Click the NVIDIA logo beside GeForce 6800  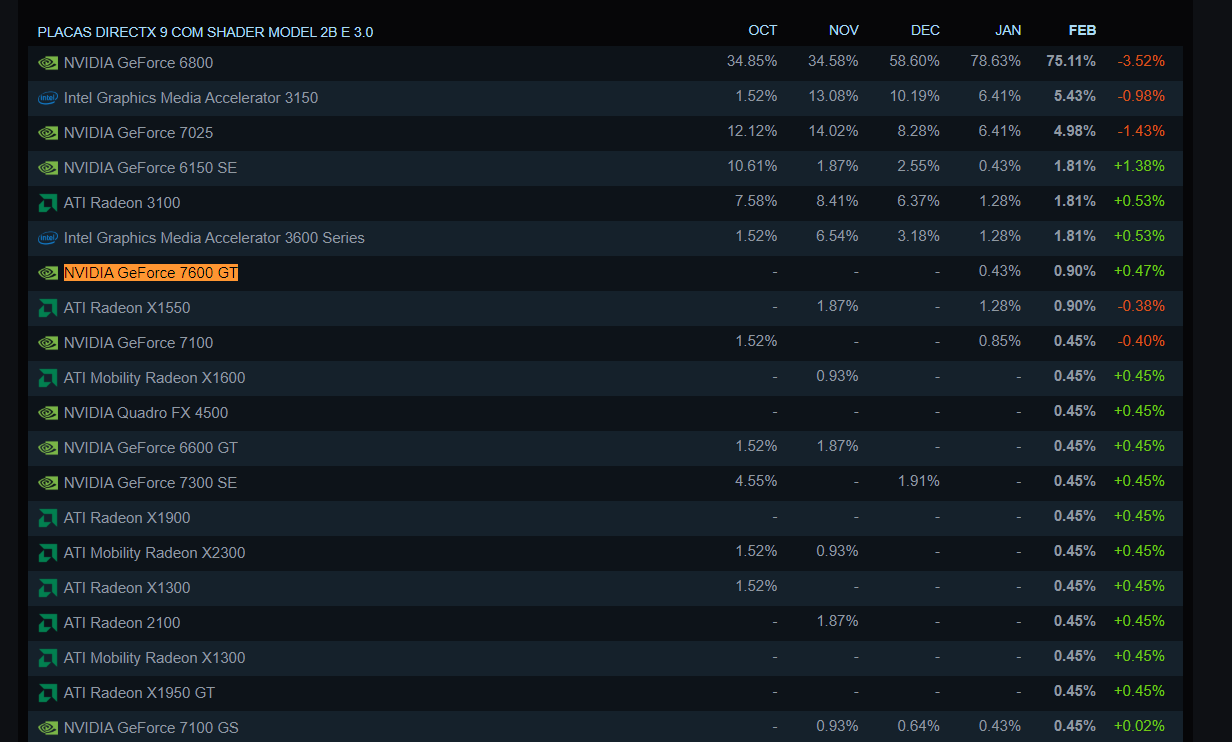[x=47, y=63]
